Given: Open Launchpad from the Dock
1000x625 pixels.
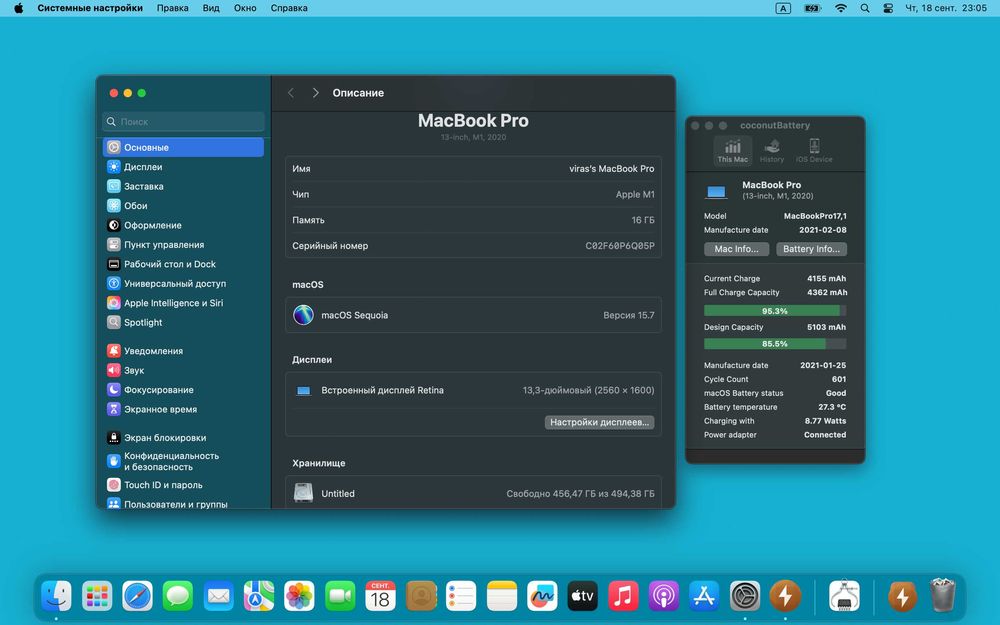Looking at the screenshot, I should click(97, 597).
